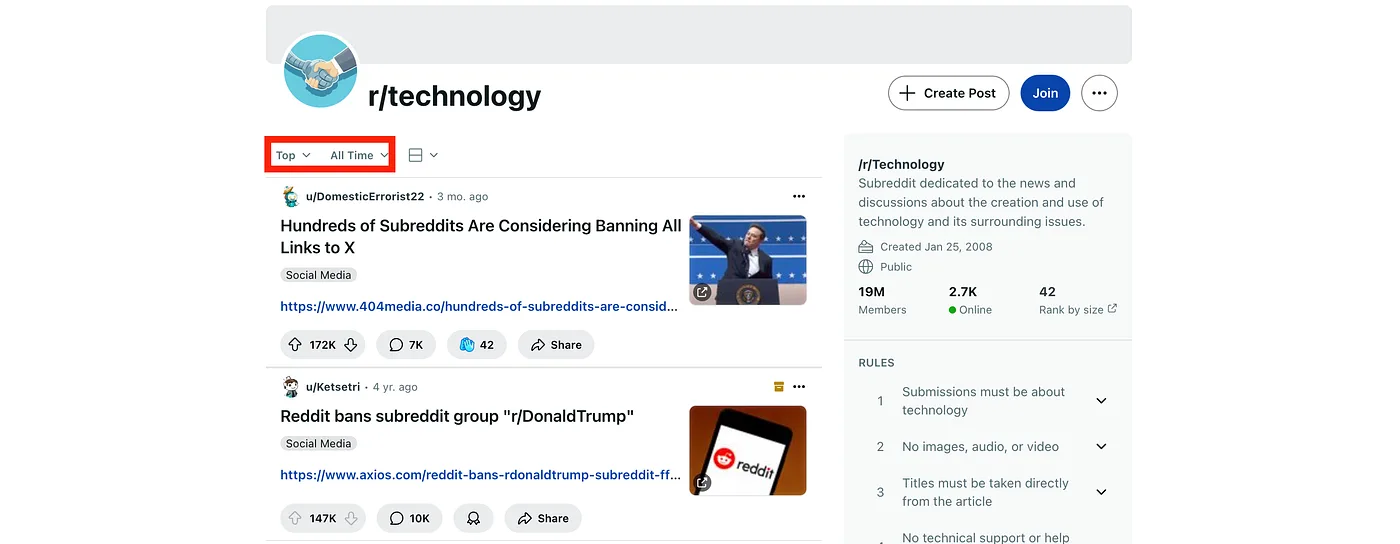The height and width of the screenshot is (544, 1400).
Task: Select Social Media flair on Hundreds of Subreddits post
Action: coord(318,275)
